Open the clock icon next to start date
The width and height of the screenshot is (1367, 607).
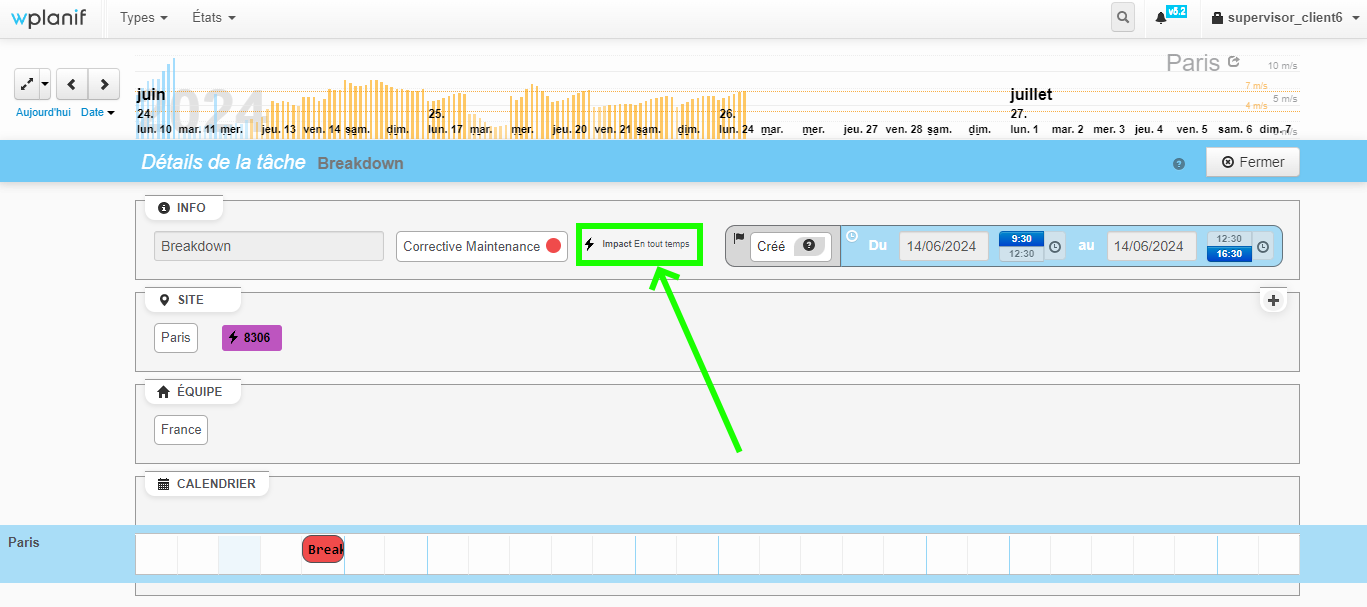[x=1054, y=246]
